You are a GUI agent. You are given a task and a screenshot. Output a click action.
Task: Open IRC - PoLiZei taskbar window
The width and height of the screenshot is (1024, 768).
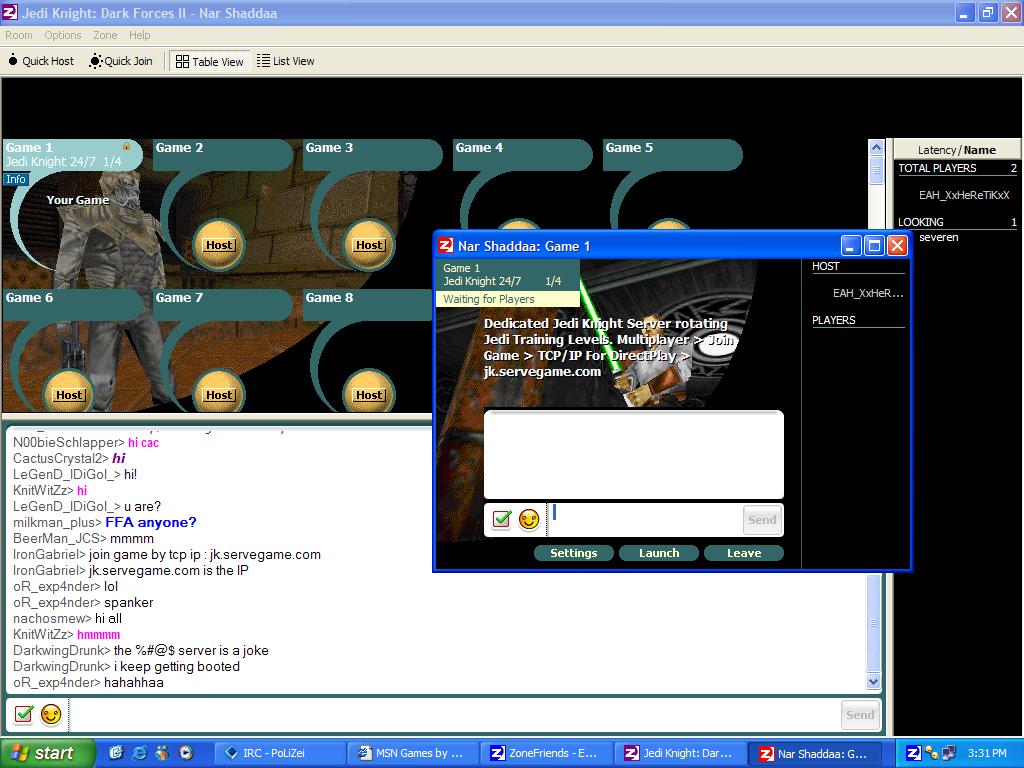pyautogui.click(x=280, y=754)
